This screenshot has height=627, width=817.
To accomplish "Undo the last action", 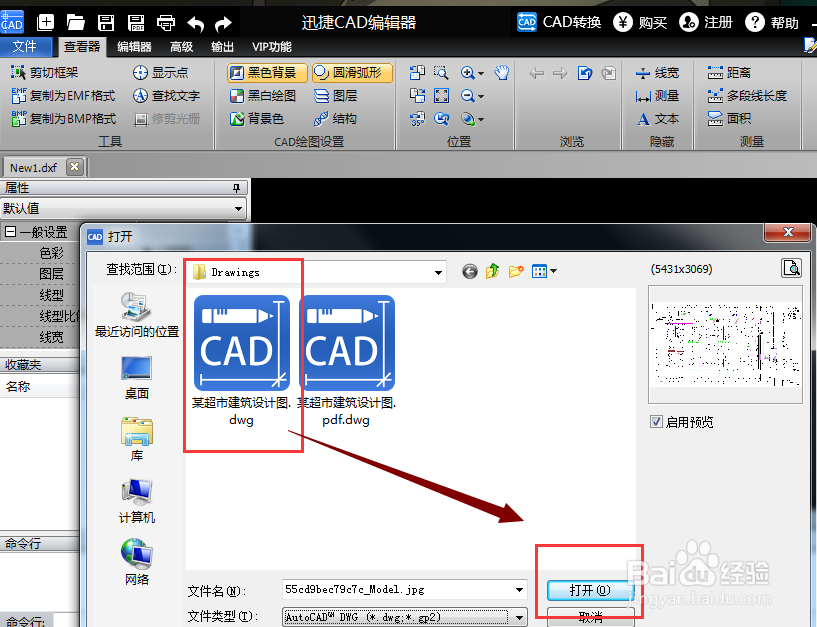I will 195,23.
